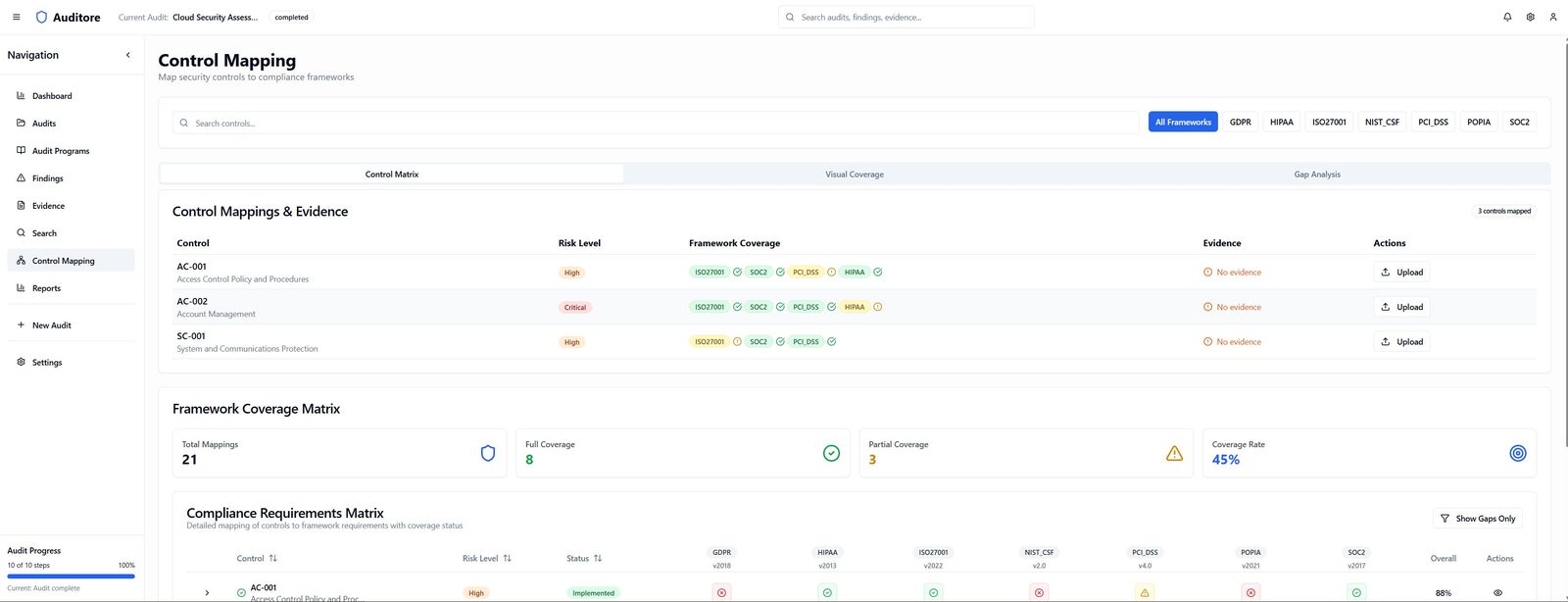Click the No evidence warning for AC-001
The height and width of the screenshot is (602, 1568).
tap(1232, 273)
